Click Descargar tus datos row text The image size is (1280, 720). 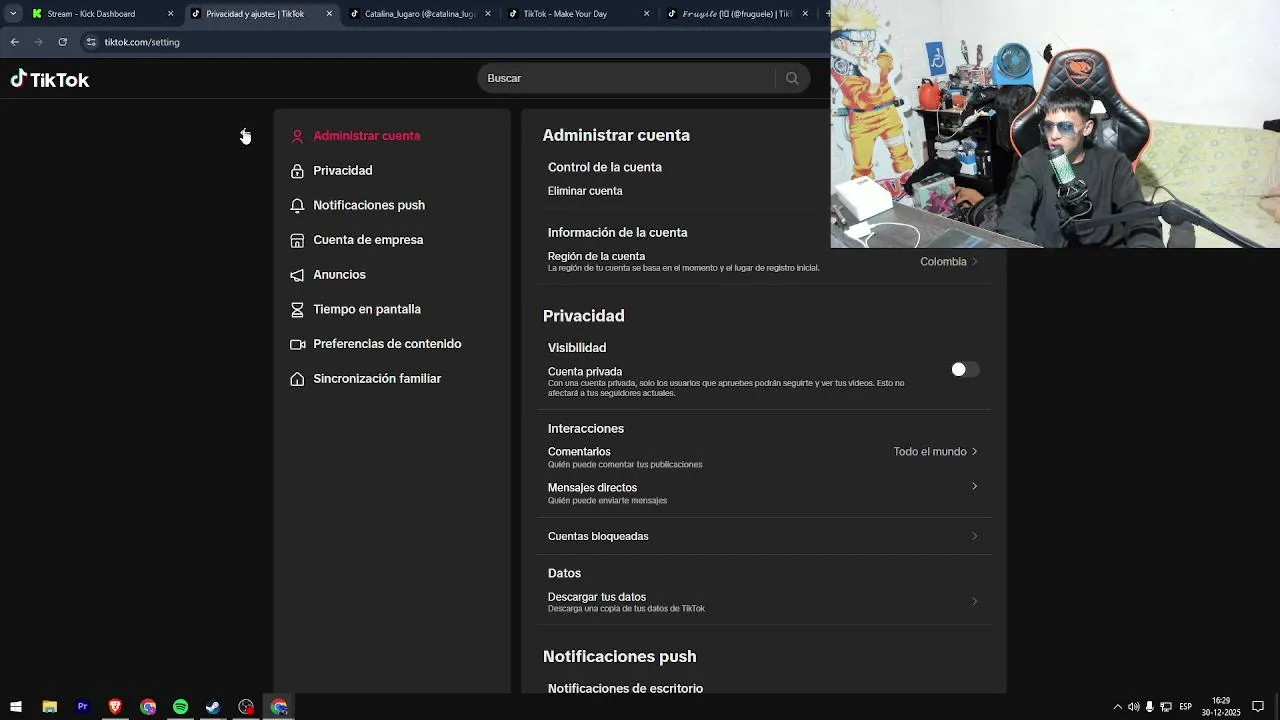[597, 597]
